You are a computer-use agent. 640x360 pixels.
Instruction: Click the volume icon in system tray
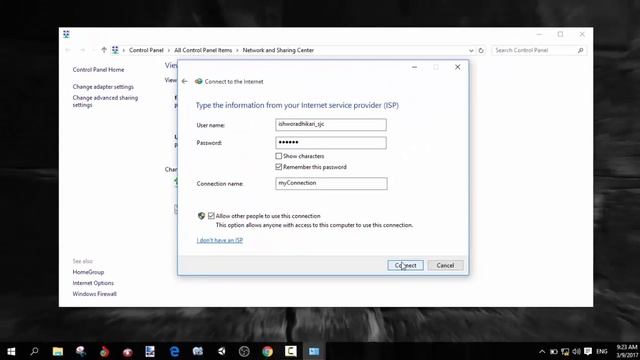click(576, 351)
